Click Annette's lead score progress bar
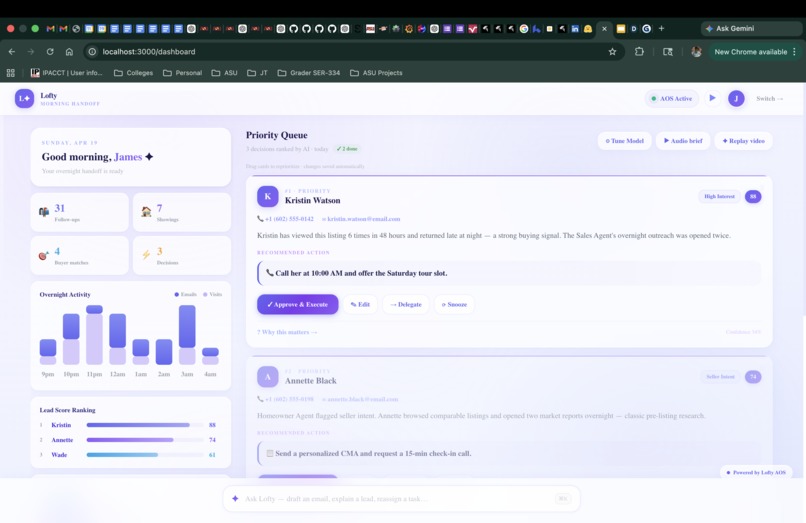 pyautogui.click(x=145, y=440)
